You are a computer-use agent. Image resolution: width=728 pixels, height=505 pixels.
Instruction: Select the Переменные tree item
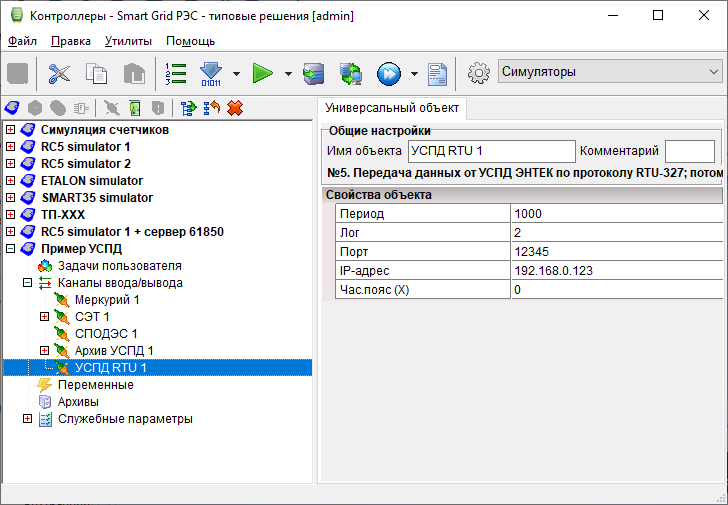pos(96,385)
